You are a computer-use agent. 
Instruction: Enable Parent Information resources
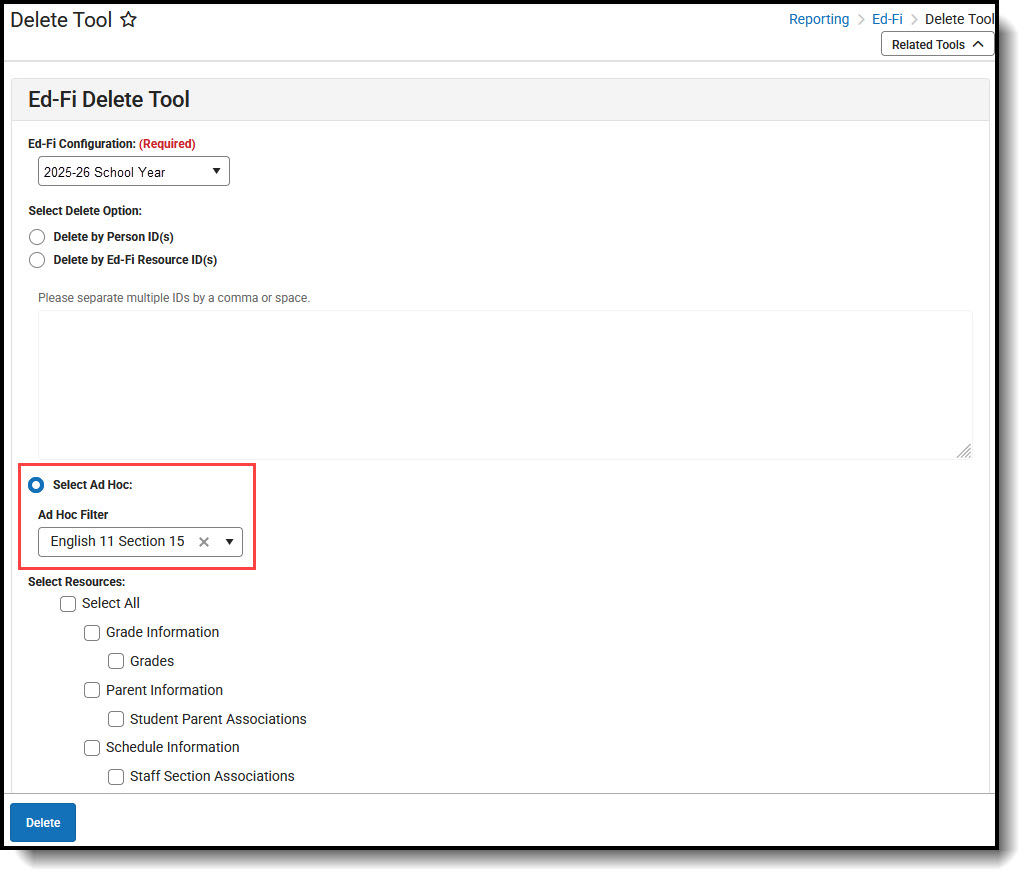click(x=92, y=690)
